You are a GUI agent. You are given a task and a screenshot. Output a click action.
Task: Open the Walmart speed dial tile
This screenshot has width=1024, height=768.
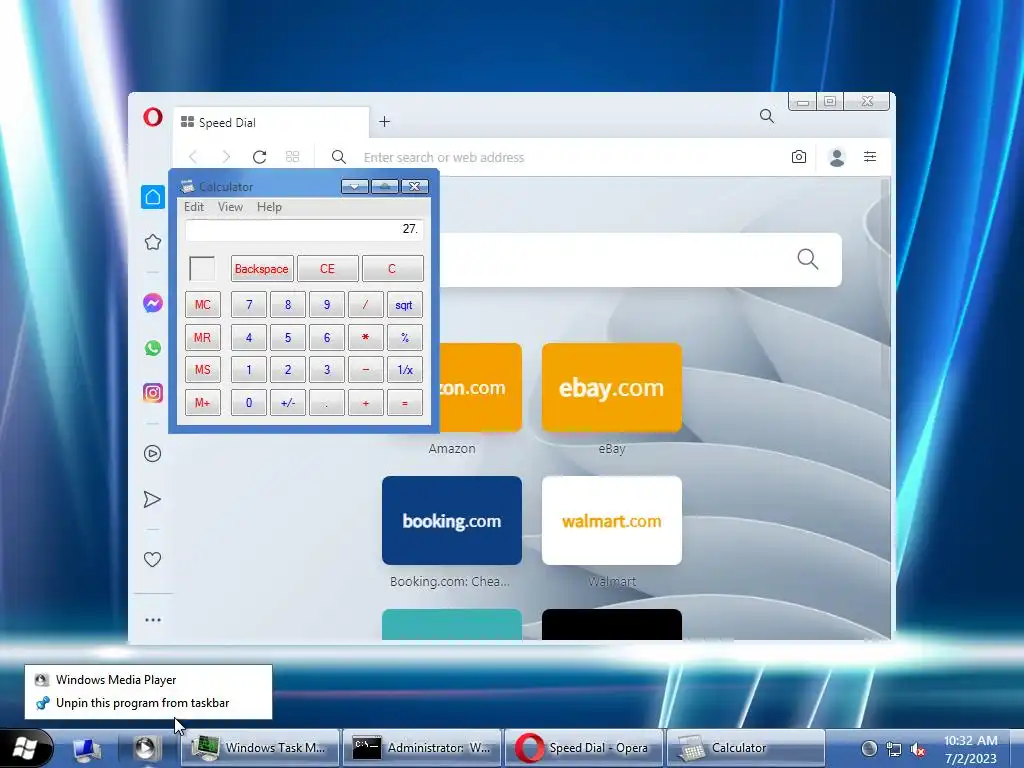612,520
